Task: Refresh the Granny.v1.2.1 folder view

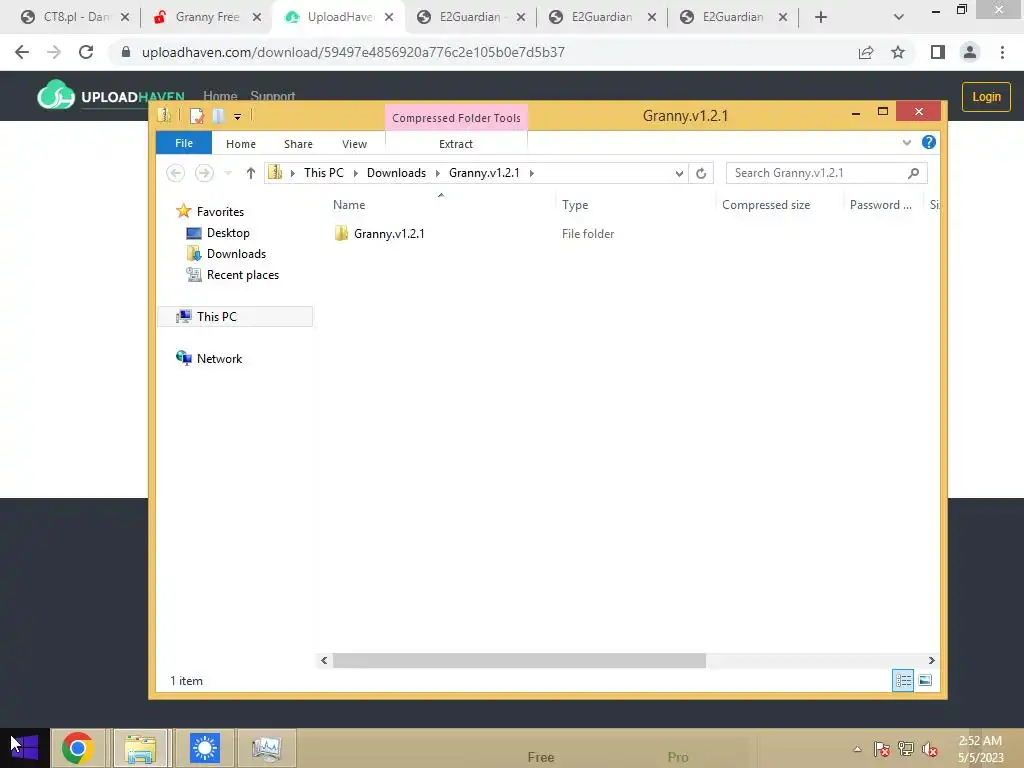Action: click(701, 173)
